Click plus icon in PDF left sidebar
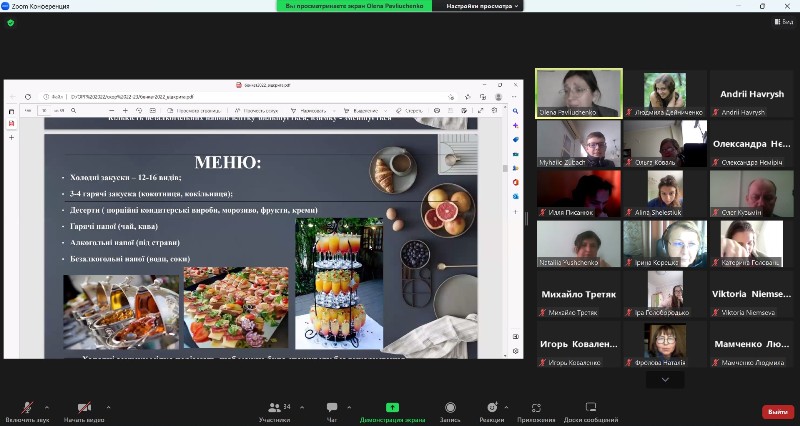The width and height of the screenshot is (800, 426). coord(11,137)
